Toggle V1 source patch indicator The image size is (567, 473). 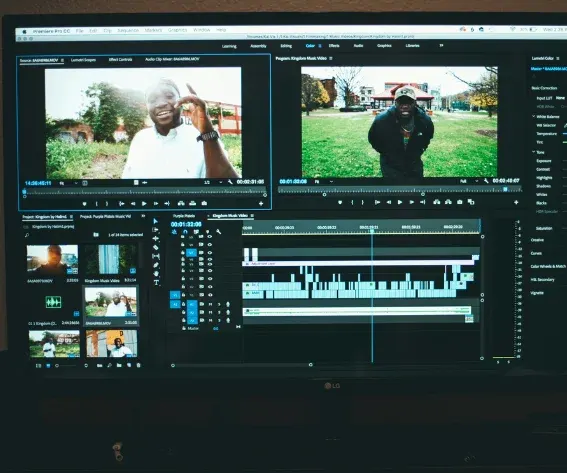click(x=175, y=295)
